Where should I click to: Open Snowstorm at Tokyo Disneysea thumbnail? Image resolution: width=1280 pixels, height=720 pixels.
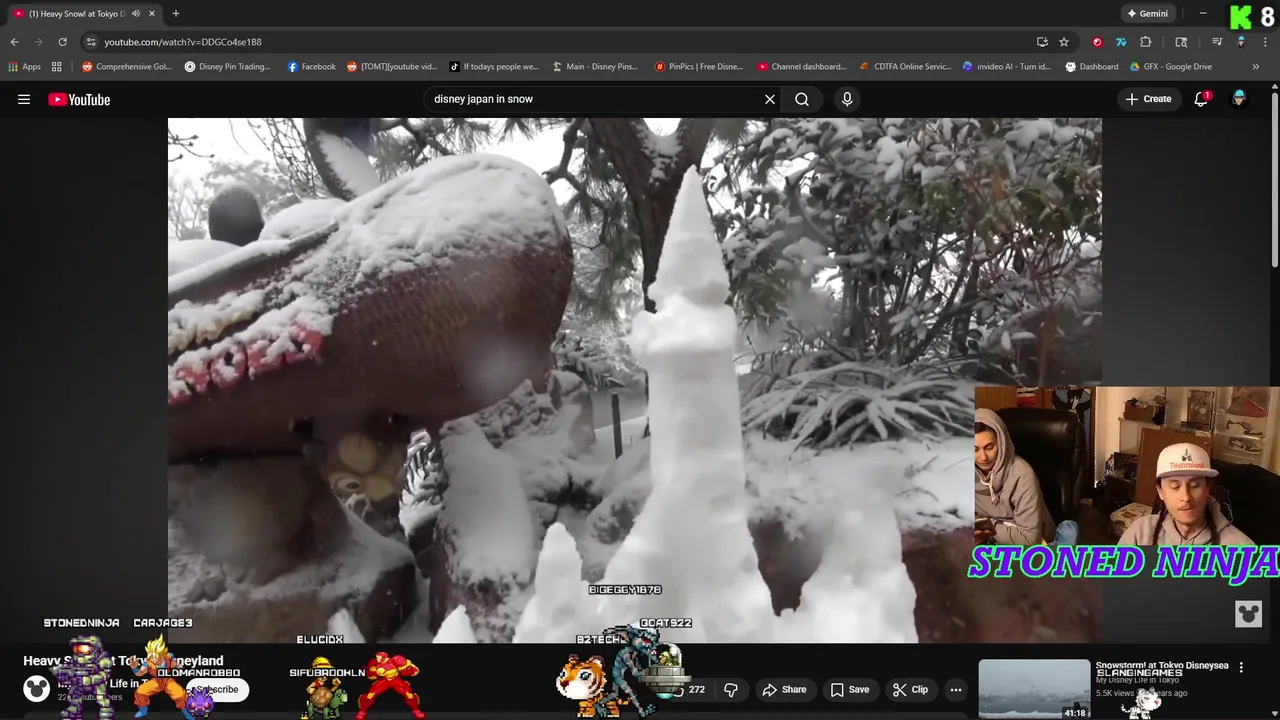coord(1034,689)
